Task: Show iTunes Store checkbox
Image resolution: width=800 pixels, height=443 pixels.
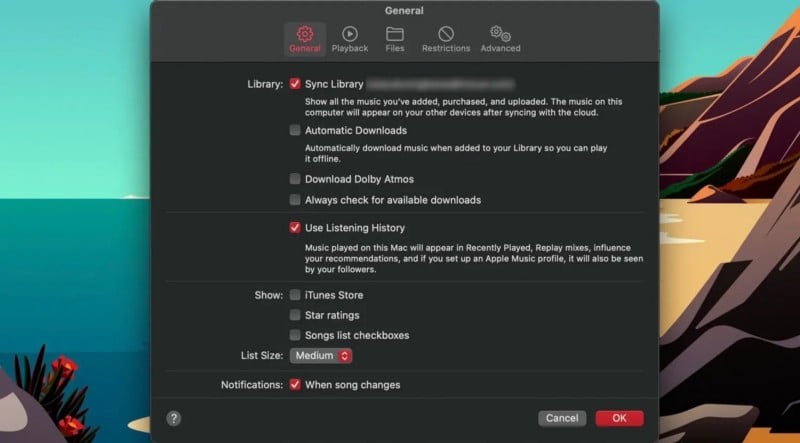Action: 295,294
